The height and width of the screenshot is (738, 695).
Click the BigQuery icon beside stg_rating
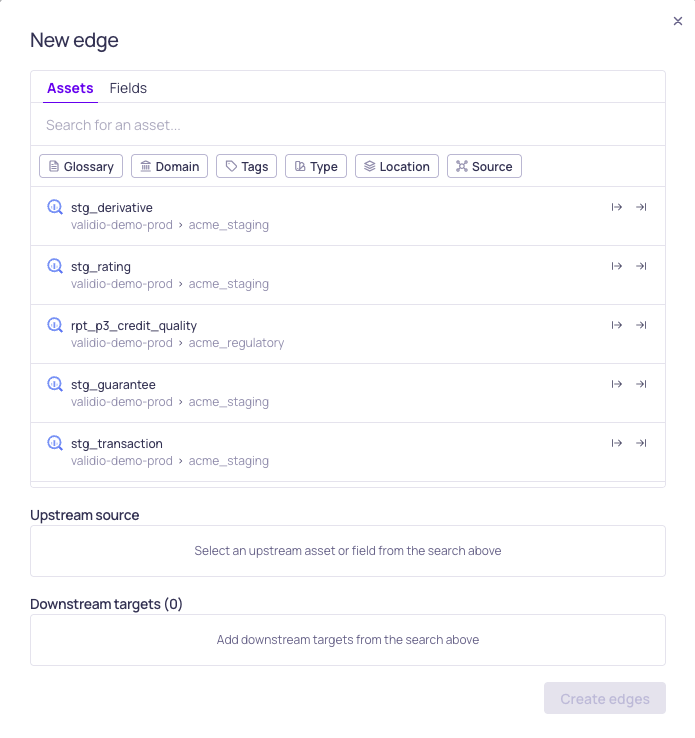coord(55,266)
